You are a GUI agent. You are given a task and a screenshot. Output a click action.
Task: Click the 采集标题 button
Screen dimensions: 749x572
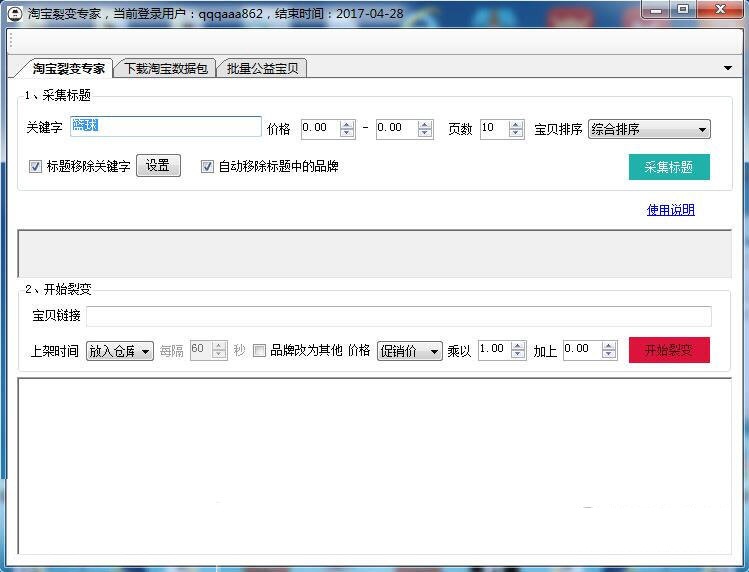tap(669, 167)
